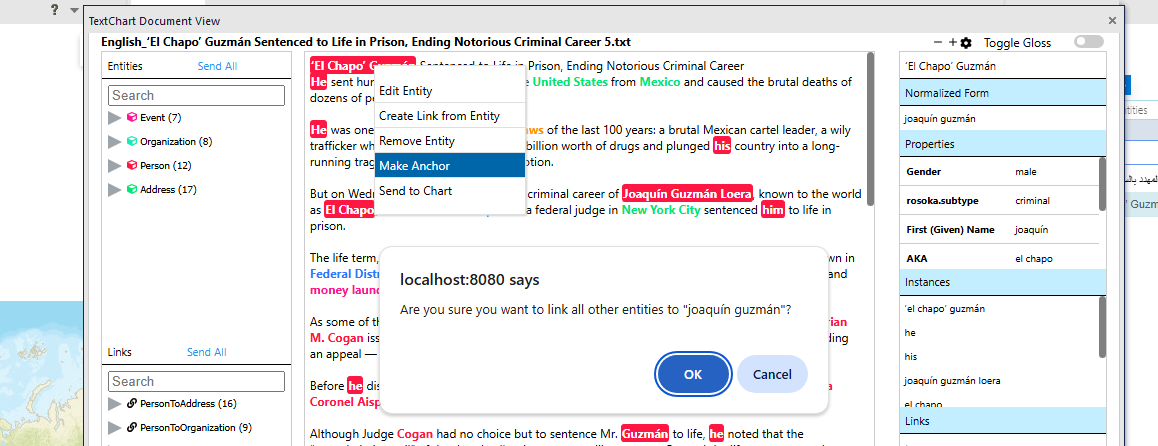This screenshot has height=446, width=1158.
Task: Expand the PersonToOrganization links group
Action: pyautogui.click(x=115, y=428)
